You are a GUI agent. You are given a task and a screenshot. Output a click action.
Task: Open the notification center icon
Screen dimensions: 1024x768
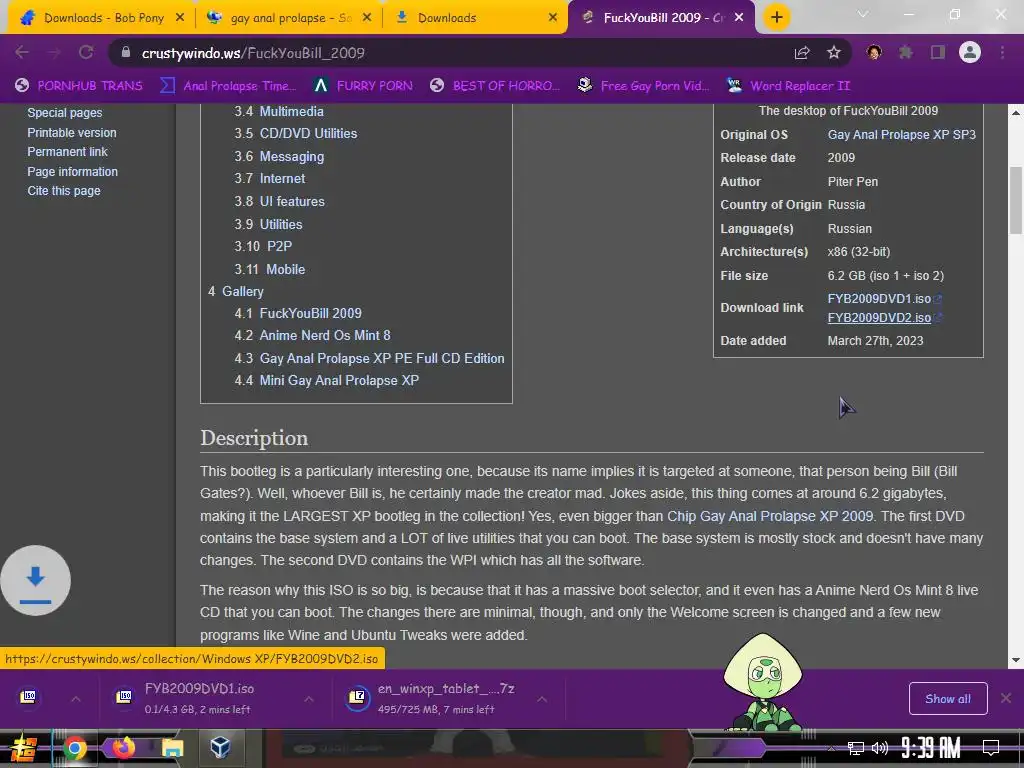click(x=991, y=748)
